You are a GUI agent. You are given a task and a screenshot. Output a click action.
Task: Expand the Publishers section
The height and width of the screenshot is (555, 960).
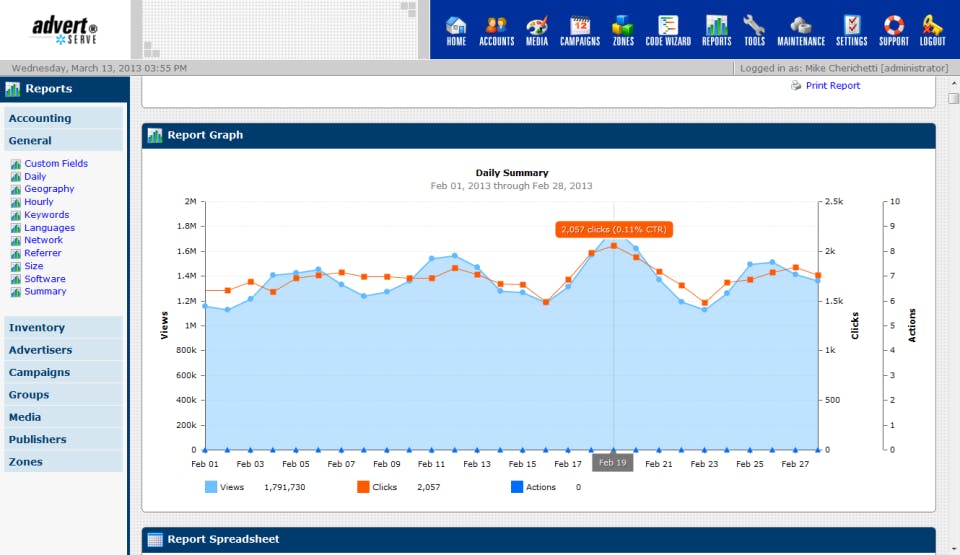coord(64,439)
